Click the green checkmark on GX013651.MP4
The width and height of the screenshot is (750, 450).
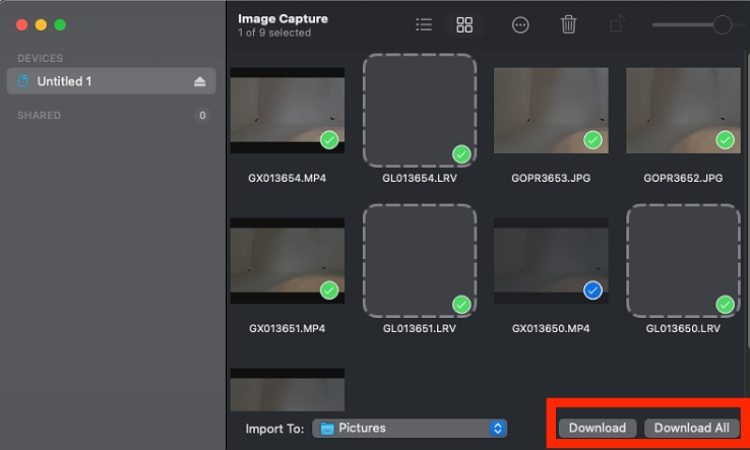[329, 290]
